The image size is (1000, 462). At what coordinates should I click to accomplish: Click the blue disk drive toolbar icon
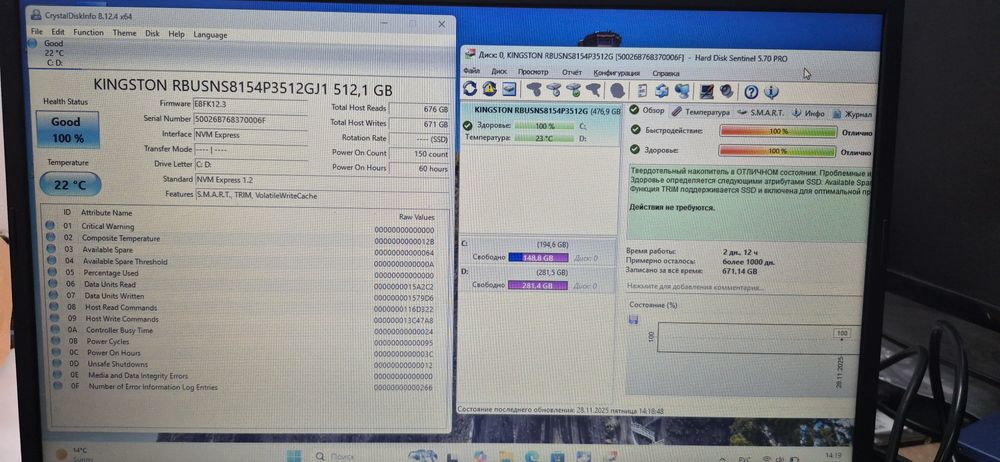pyautogui.click(x=509, y=89)
